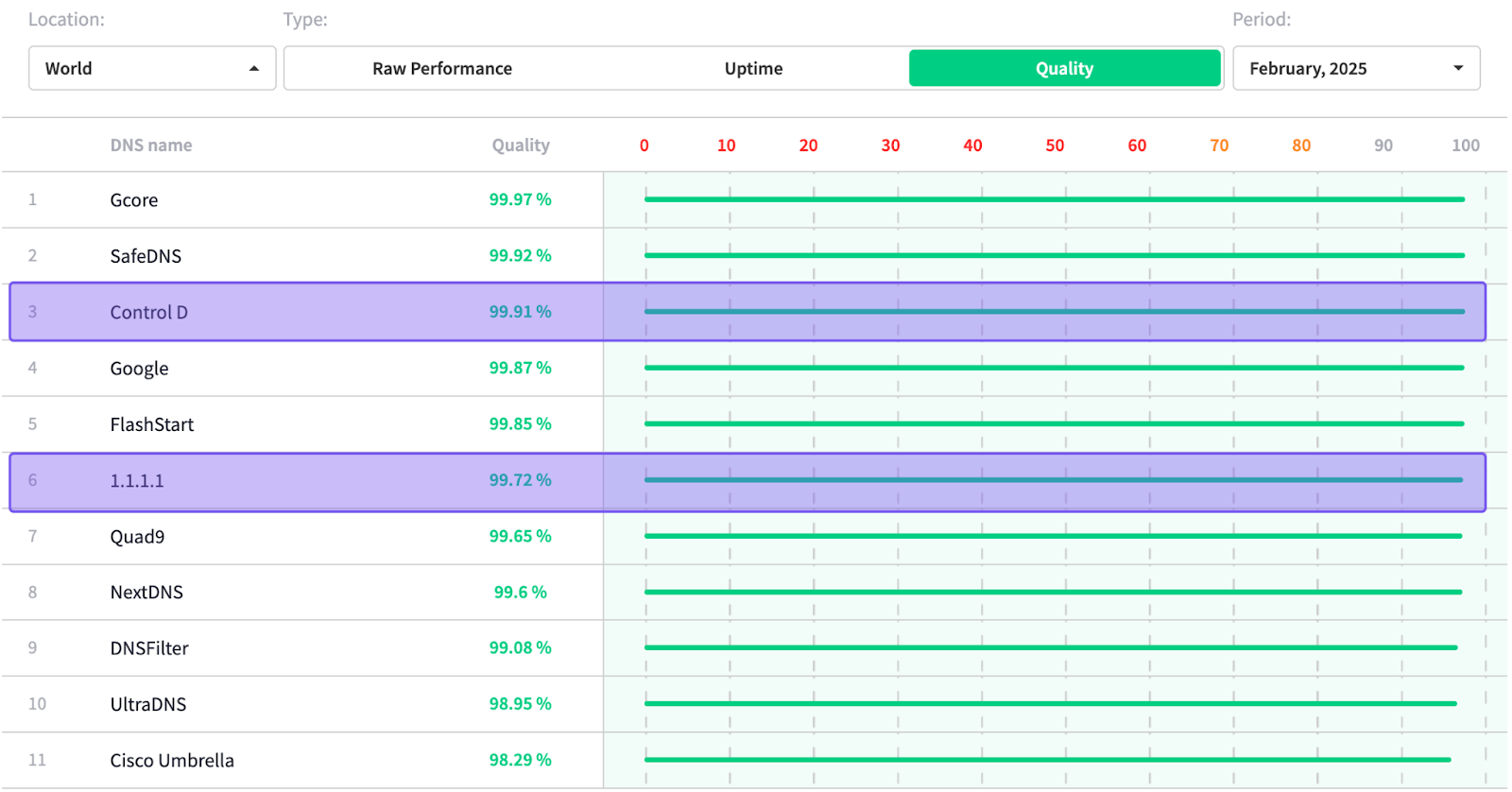
Task: Click FlashStart's 99.85 % quality value
Action: [521, 423]
